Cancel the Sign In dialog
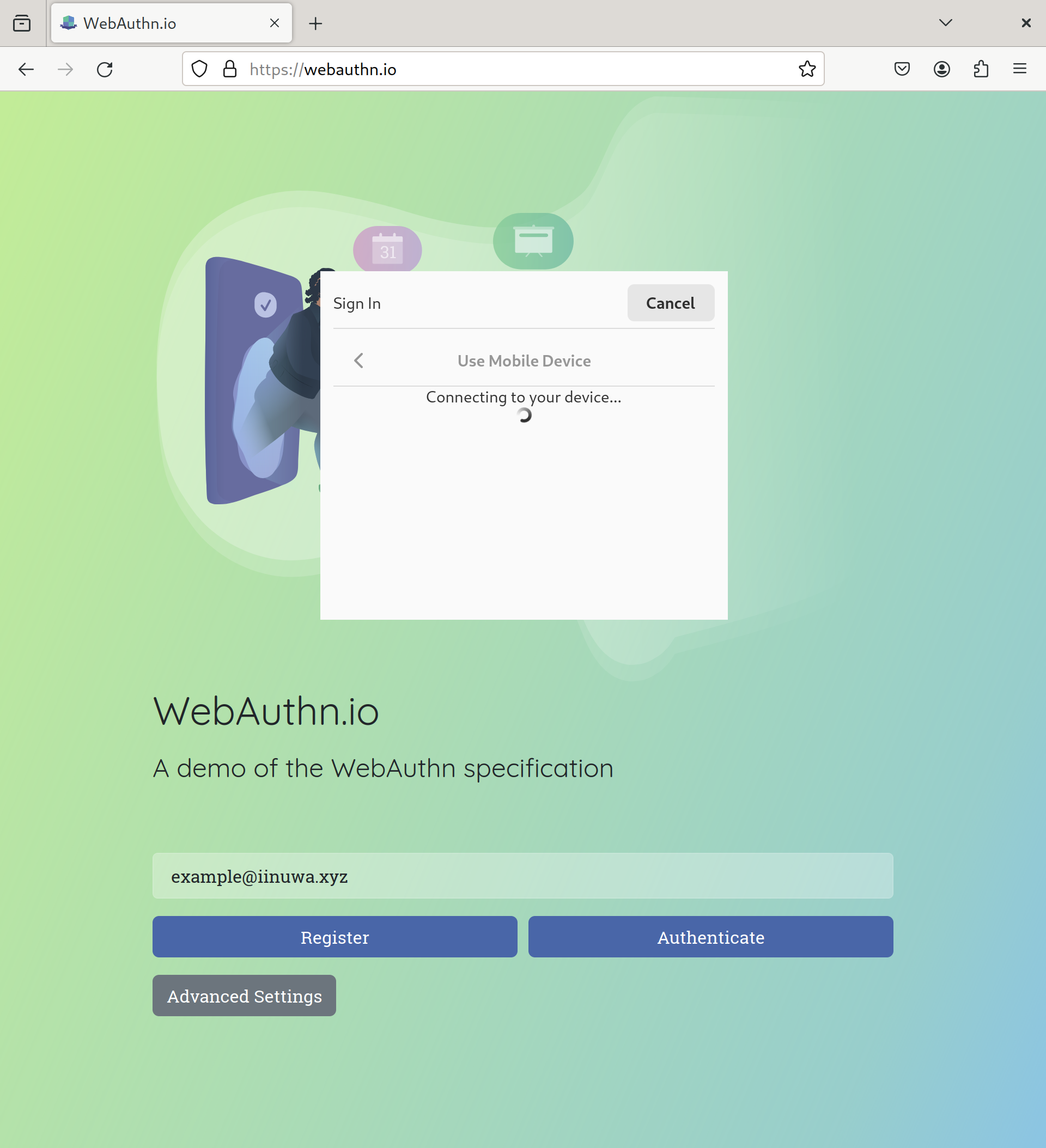The width and height of the screenshot is (1046, 1148). click(x=671, y=303)
